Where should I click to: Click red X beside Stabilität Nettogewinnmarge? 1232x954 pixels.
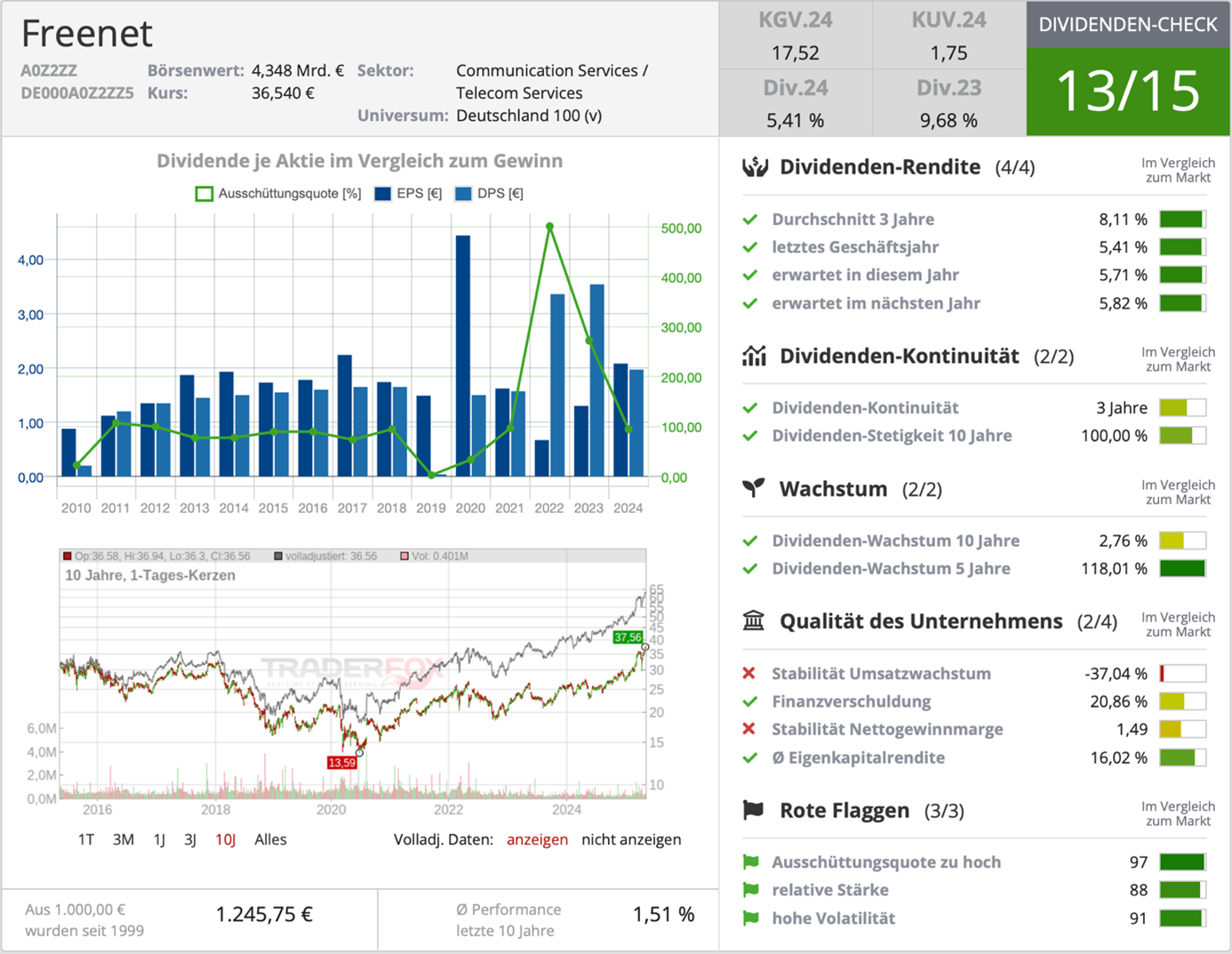coord(749,729)
